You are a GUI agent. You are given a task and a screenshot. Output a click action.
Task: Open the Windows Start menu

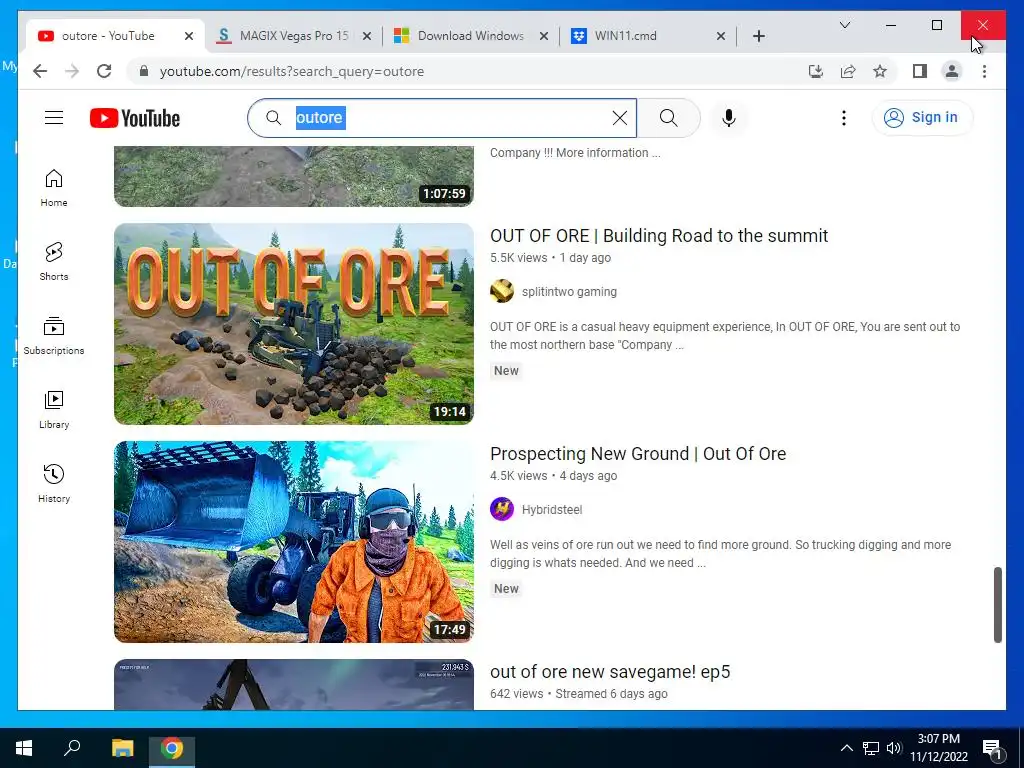click(24, 748)
